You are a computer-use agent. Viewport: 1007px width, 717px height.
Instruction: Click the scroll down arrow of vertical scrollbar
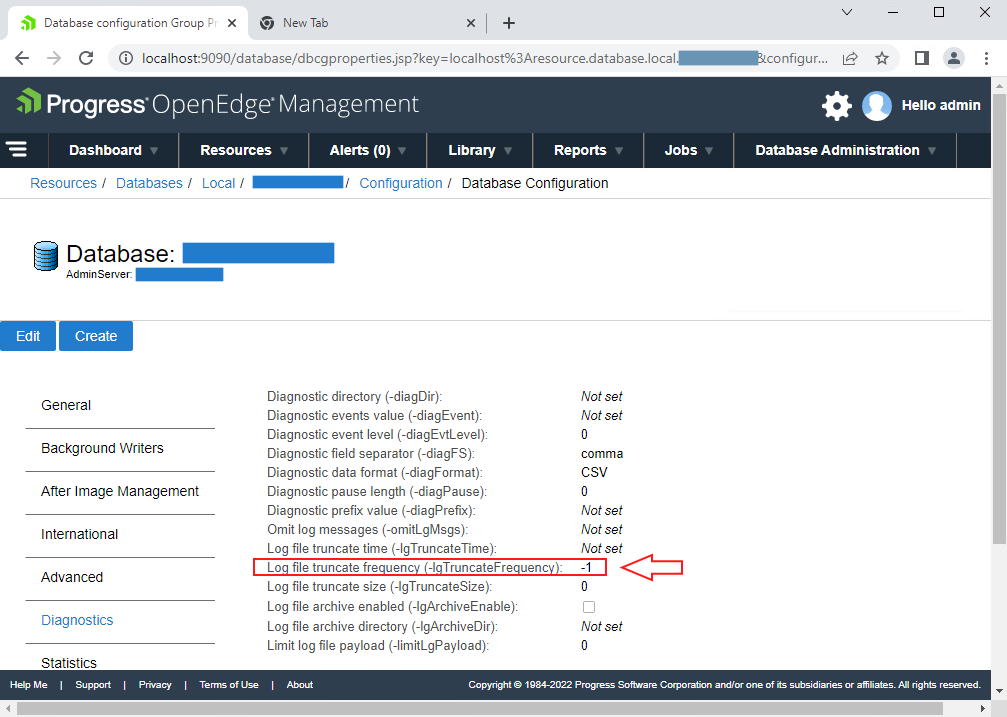(x=999, y=691)
